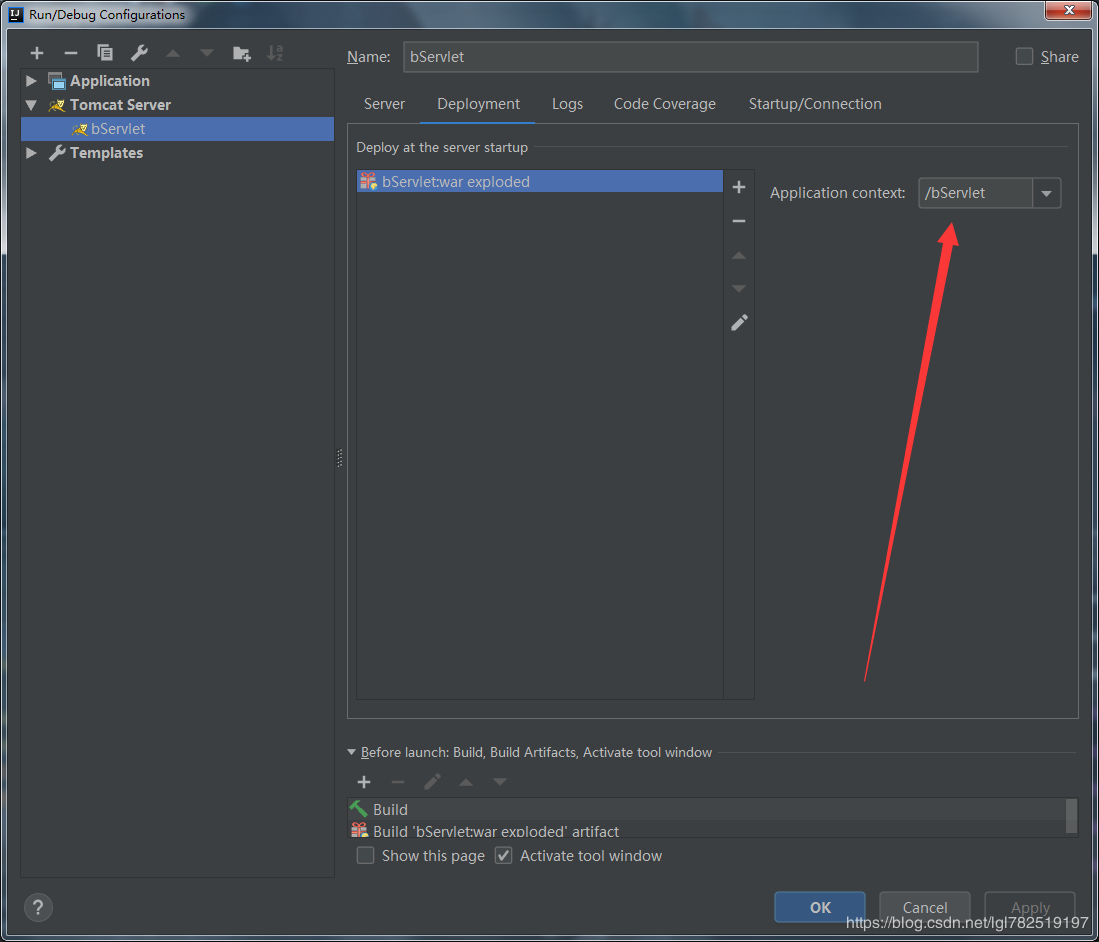Confirm settings with OK button
Viewport: 1099px width, 942px height.
[x=819, y=907]
